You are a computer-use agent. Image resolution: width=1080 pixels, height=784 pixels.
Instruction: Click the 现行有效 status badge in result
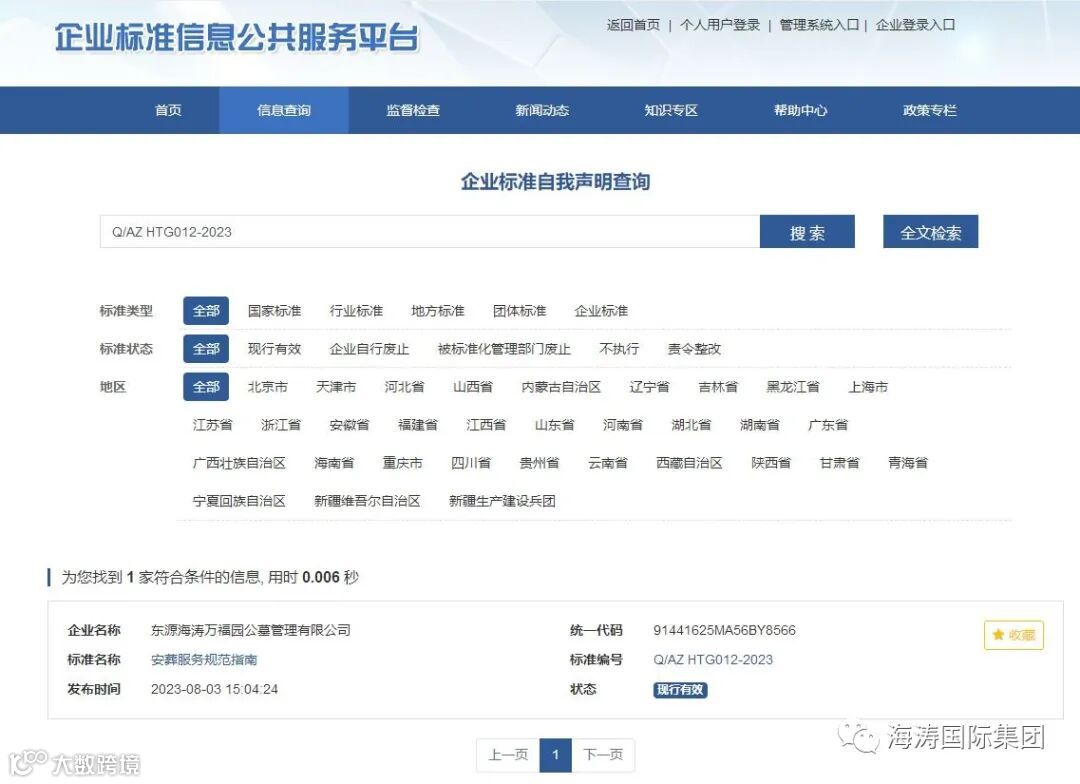point(680,690)
